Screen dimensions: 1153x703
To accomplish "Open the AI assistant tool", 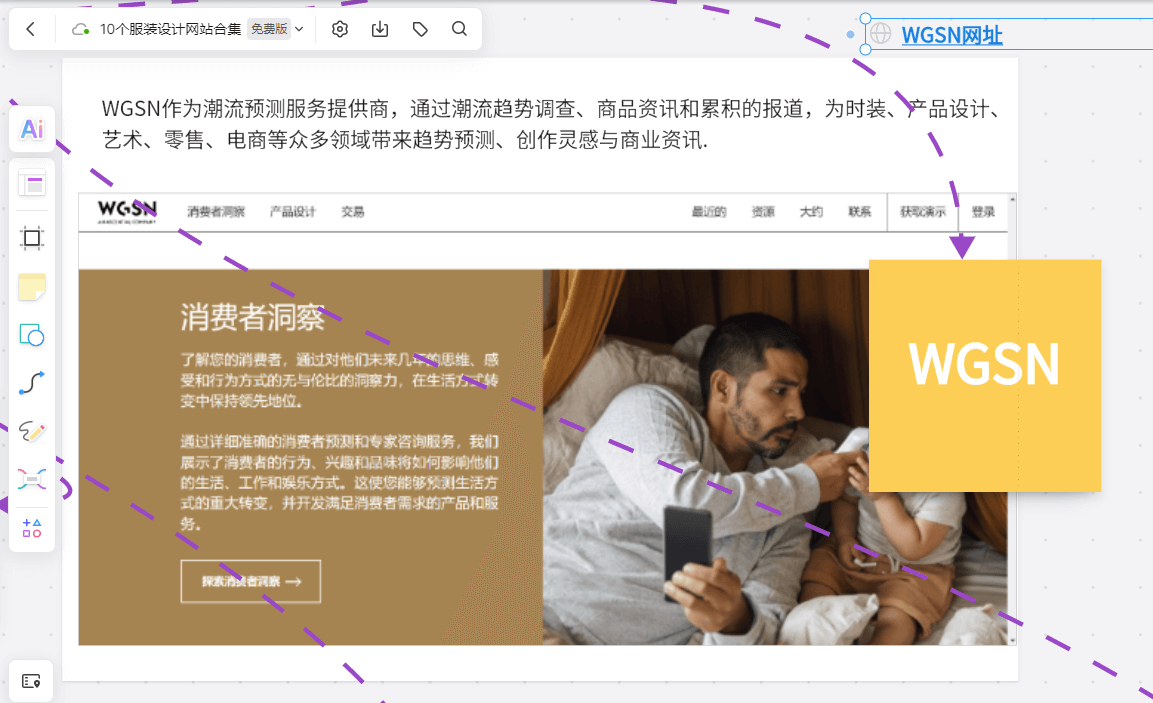I will point(32,129).
